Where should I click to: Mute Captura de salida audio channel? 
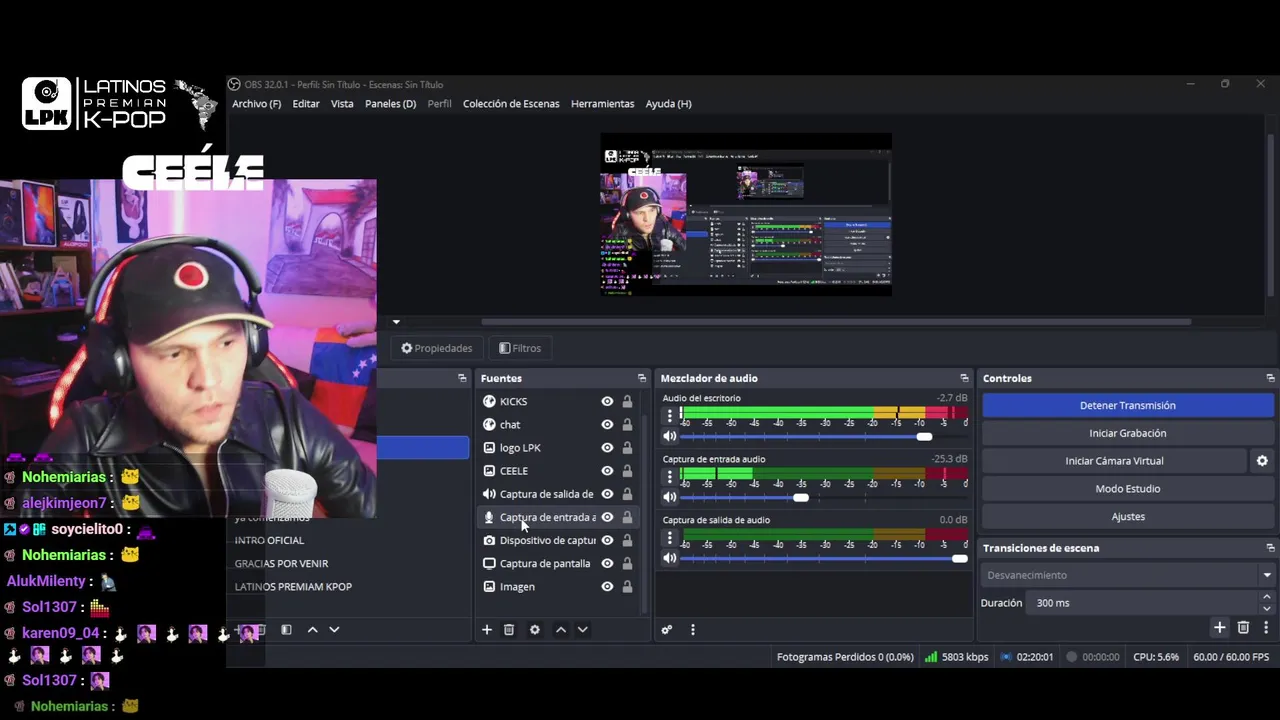670,558
